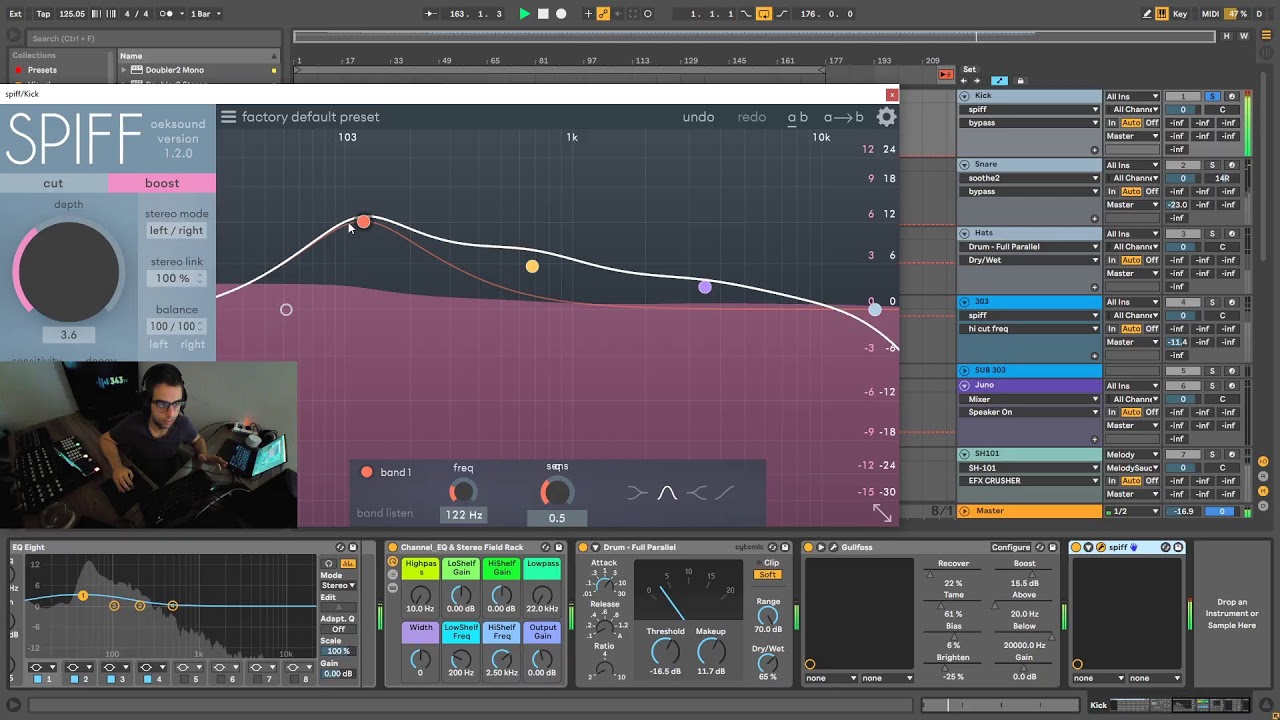Solo the Kick track

tap(1212, 96)
